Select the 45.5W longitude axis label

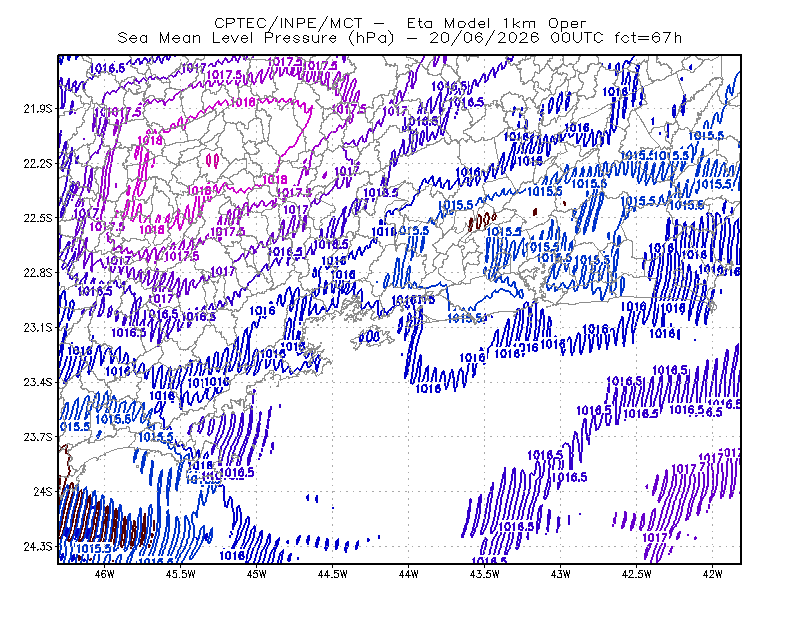tap(181, 574)
